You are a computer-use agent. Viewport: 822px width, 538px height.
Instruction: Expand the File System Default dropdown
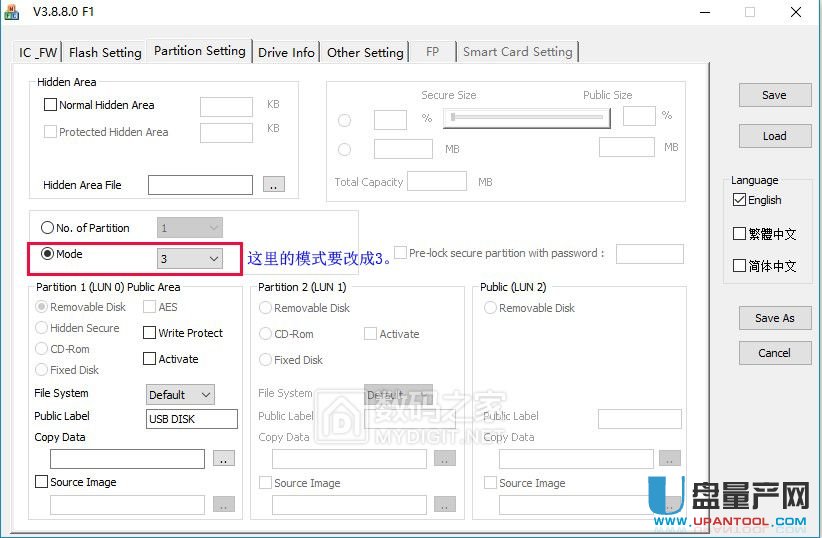[180, 395]
